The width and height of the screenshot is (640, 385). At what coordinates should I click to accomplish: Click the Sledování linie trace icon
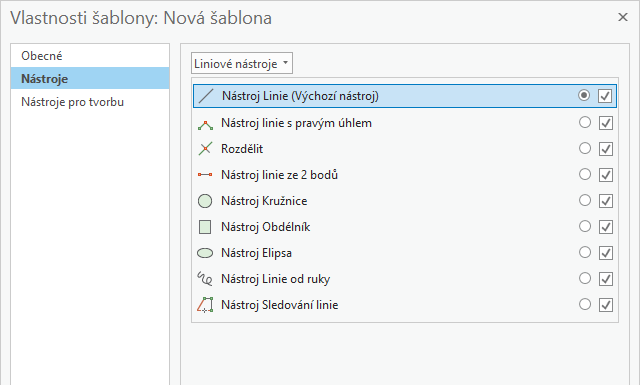(x=205, y=305)
